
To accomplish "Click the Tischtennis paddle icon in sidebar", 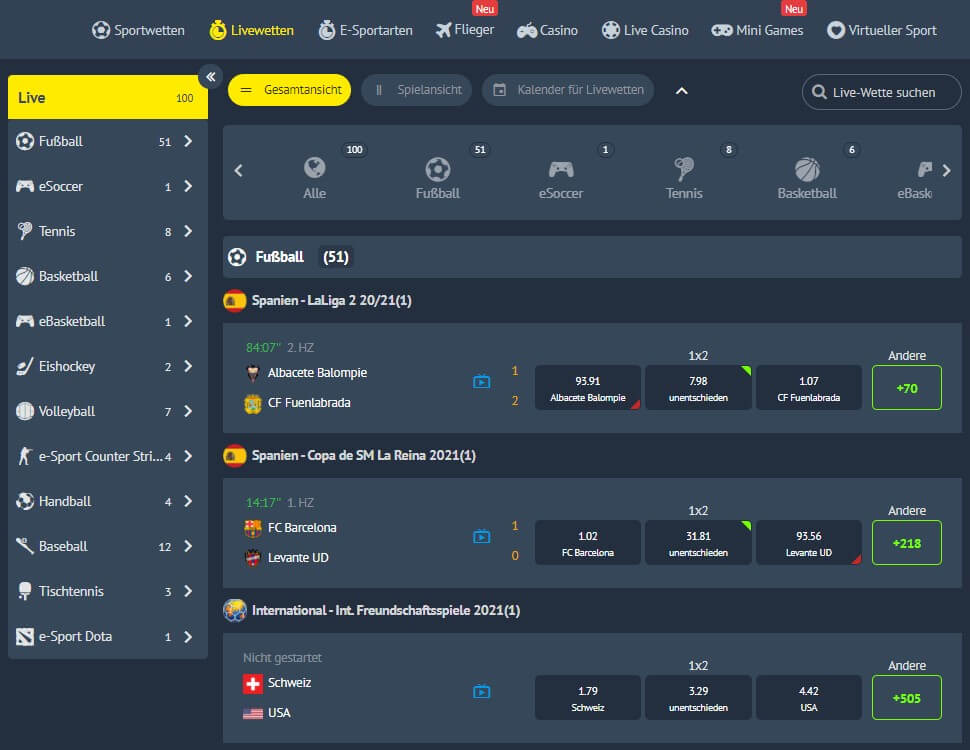I will pyautogui.click(x=25, y=591).
